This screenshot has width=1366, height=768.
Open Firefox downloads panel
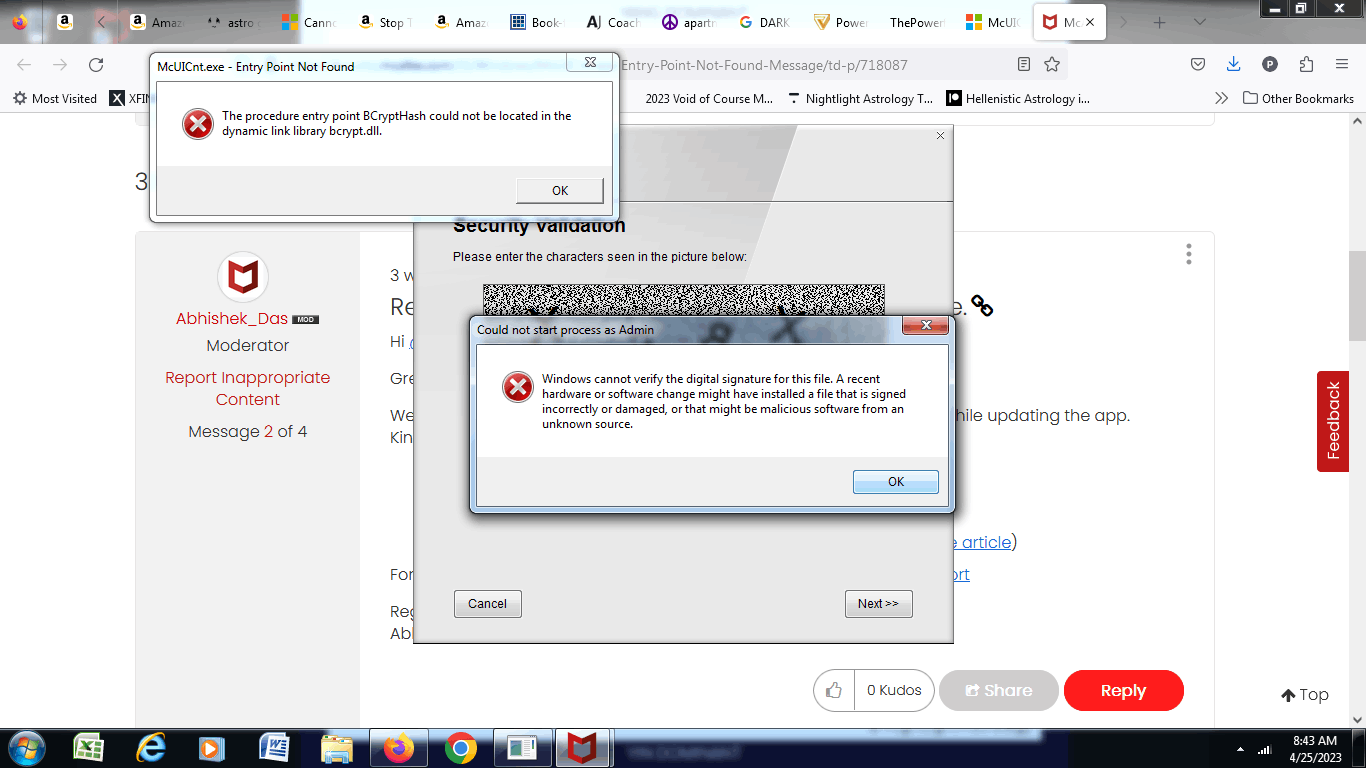click(x=1234, y=64)
